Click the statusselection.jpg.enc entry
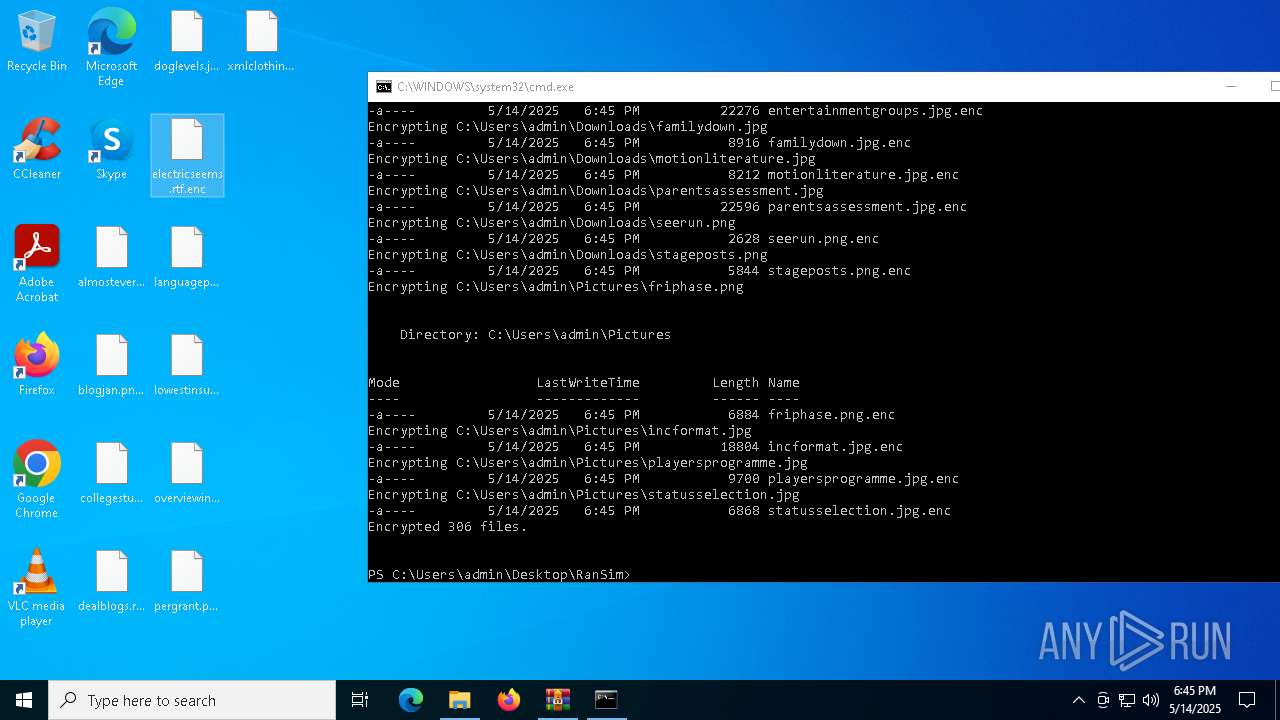The width and height of the screenshot is (1280, 720). (859, 511)
